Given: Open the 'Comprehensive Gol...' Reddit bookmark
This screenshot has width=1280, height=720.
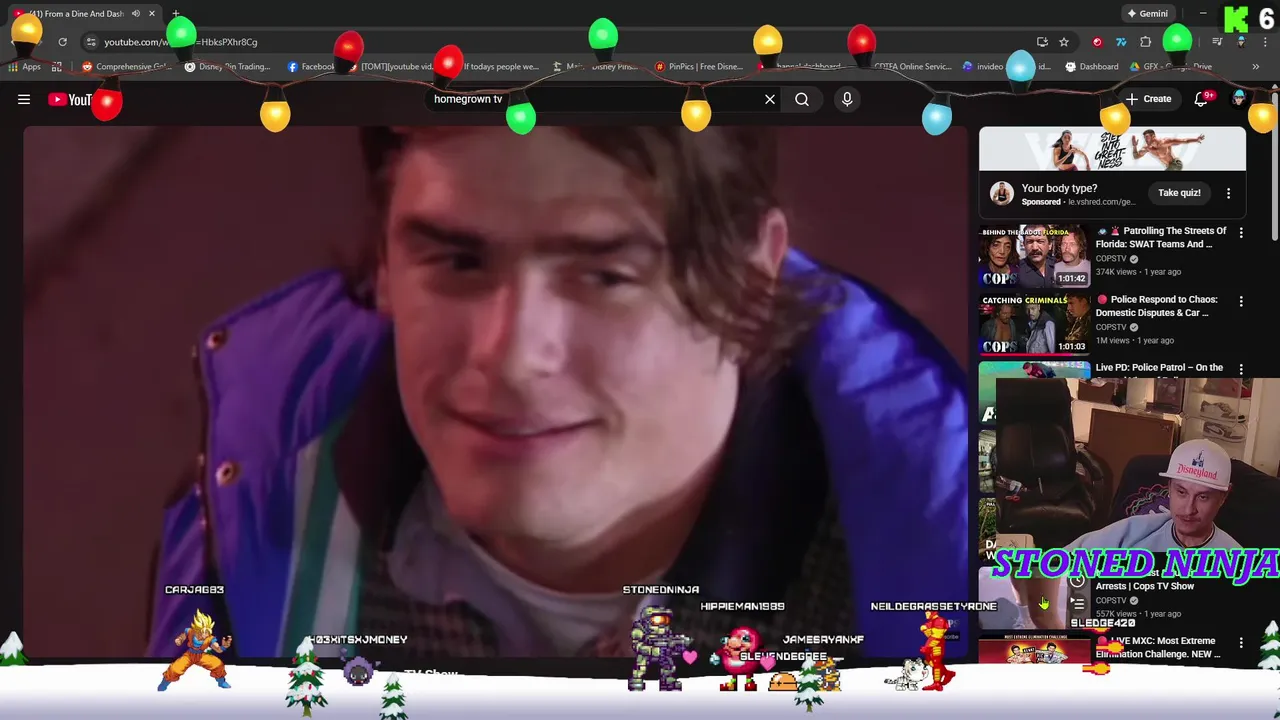Looking at the screenshot, I should tap(127, 67).
